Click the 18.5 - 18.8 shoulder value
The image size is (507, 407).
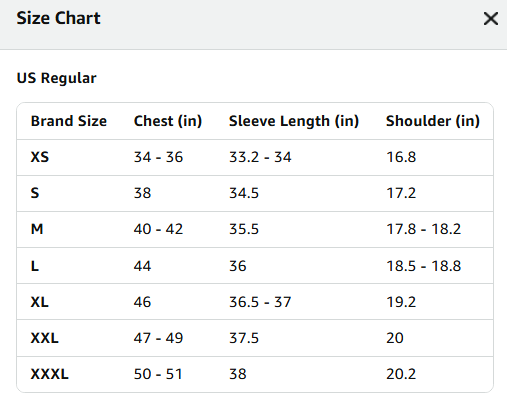click(x=423, y=266)
